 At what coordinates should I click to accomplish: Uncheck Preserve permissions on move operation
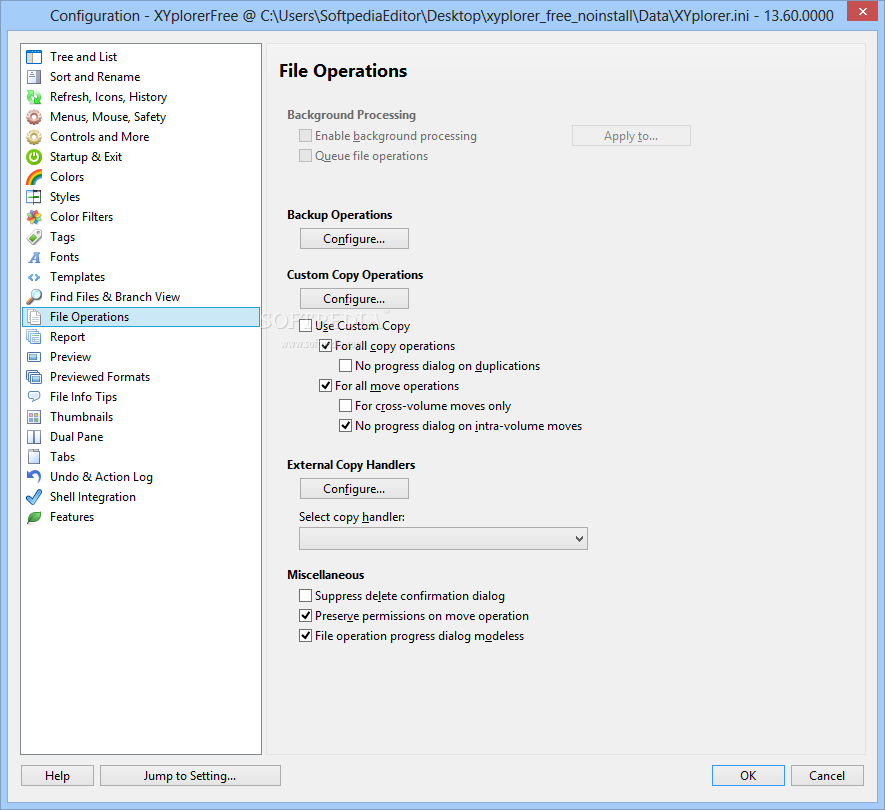coord(305,615)
